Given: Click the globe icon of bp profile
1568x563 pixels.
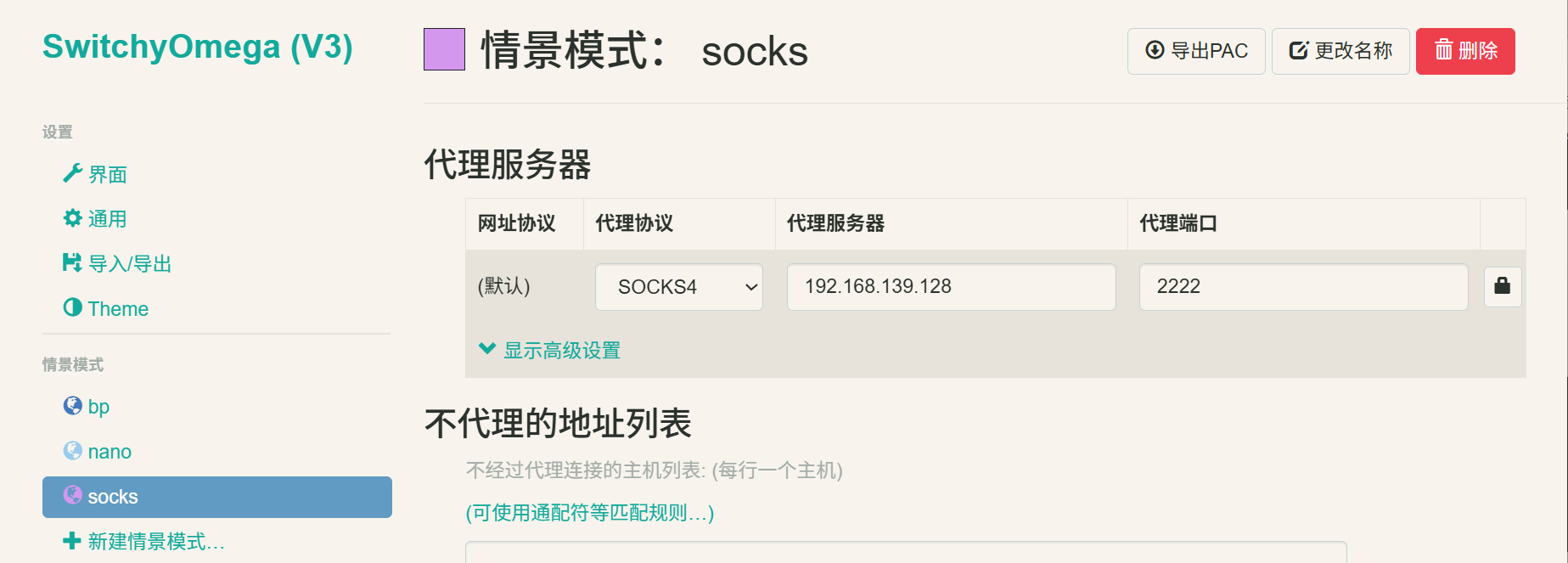Looking at the screenshot, I should point(72,406).
